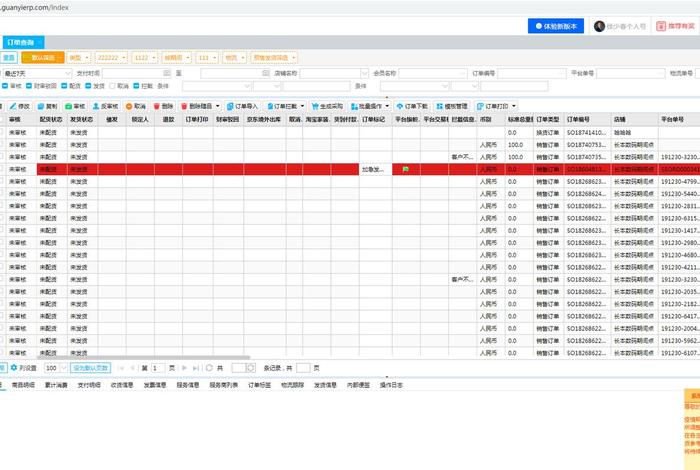Screen dimensions: 700x470
Task: Switch to the 操作日志 tab
Action: (390, 384)
